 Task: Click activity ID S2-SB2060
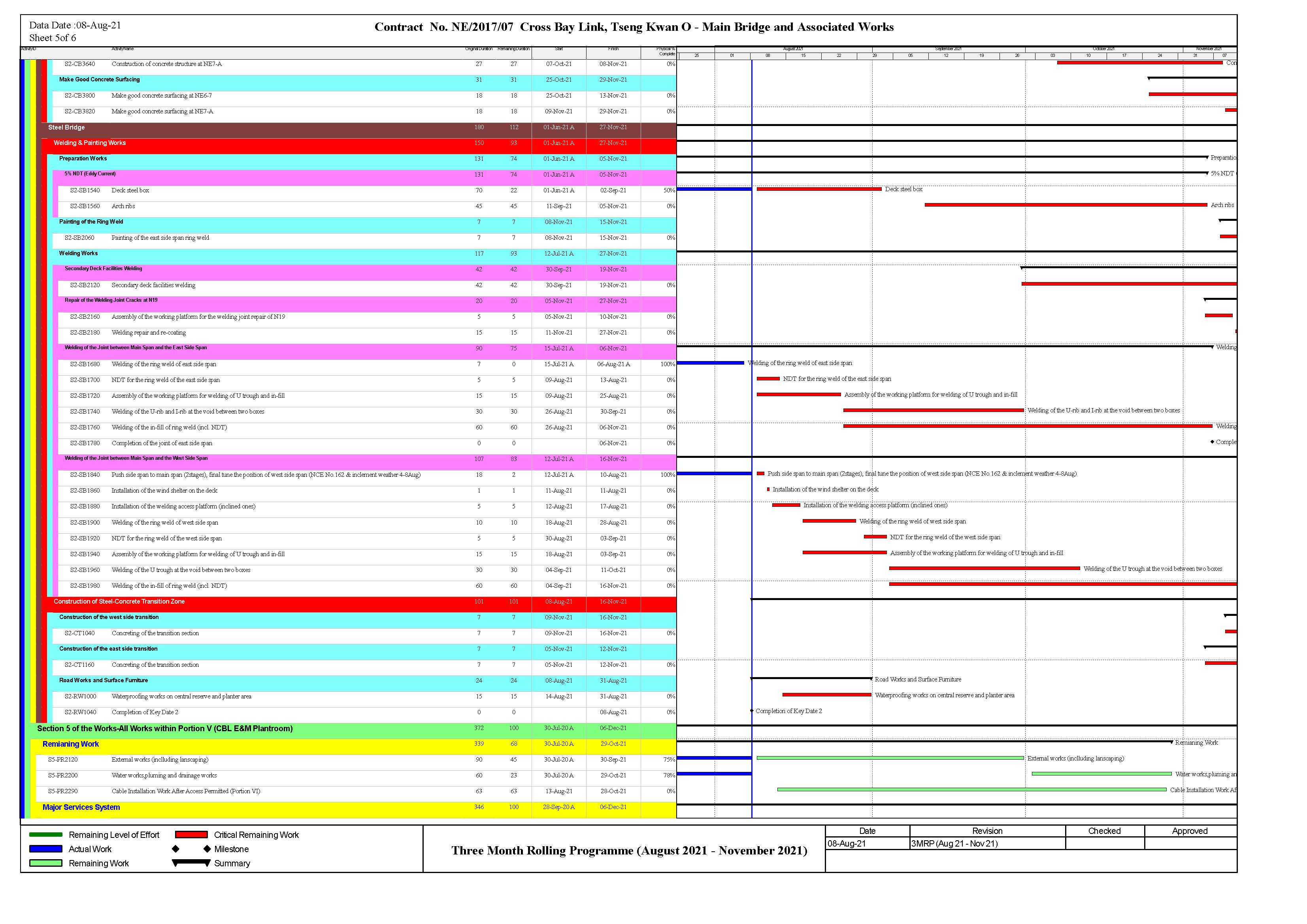[79, 238]
